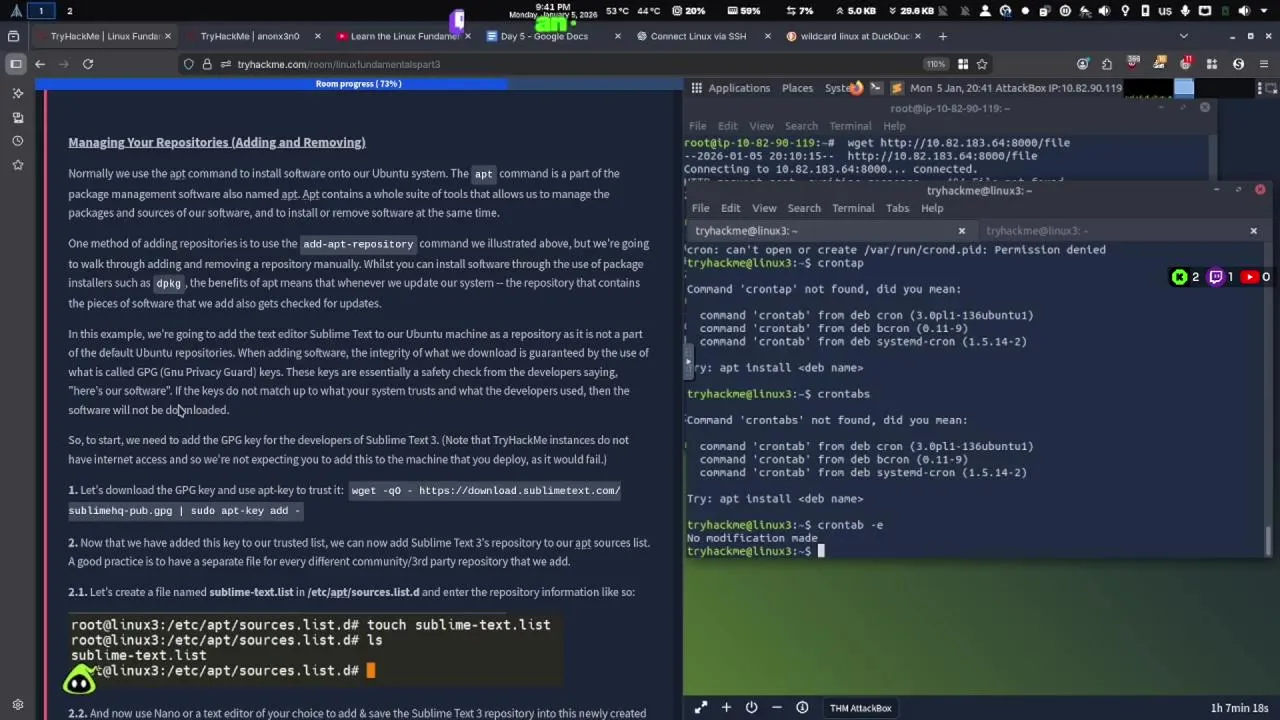This screenshot has height=720, width=1280.
Task: Launch Firefox from the AttackBox panel
Action: (x=857, y=88)
